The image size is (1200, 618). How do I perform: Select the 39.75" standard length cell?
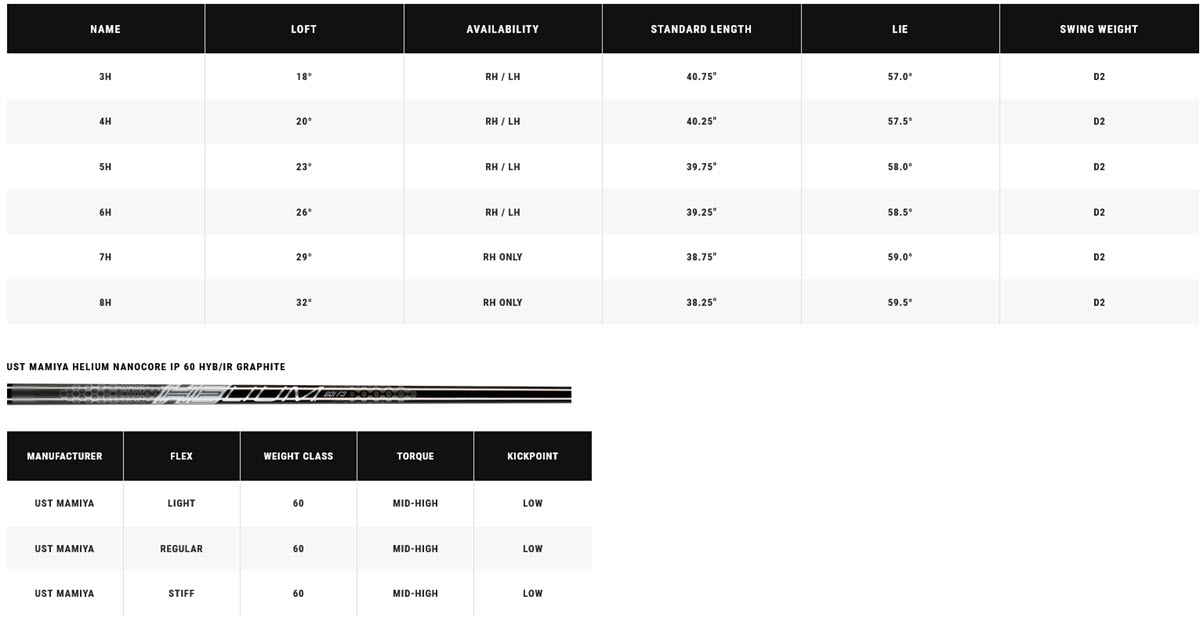[x=701, y=167]
